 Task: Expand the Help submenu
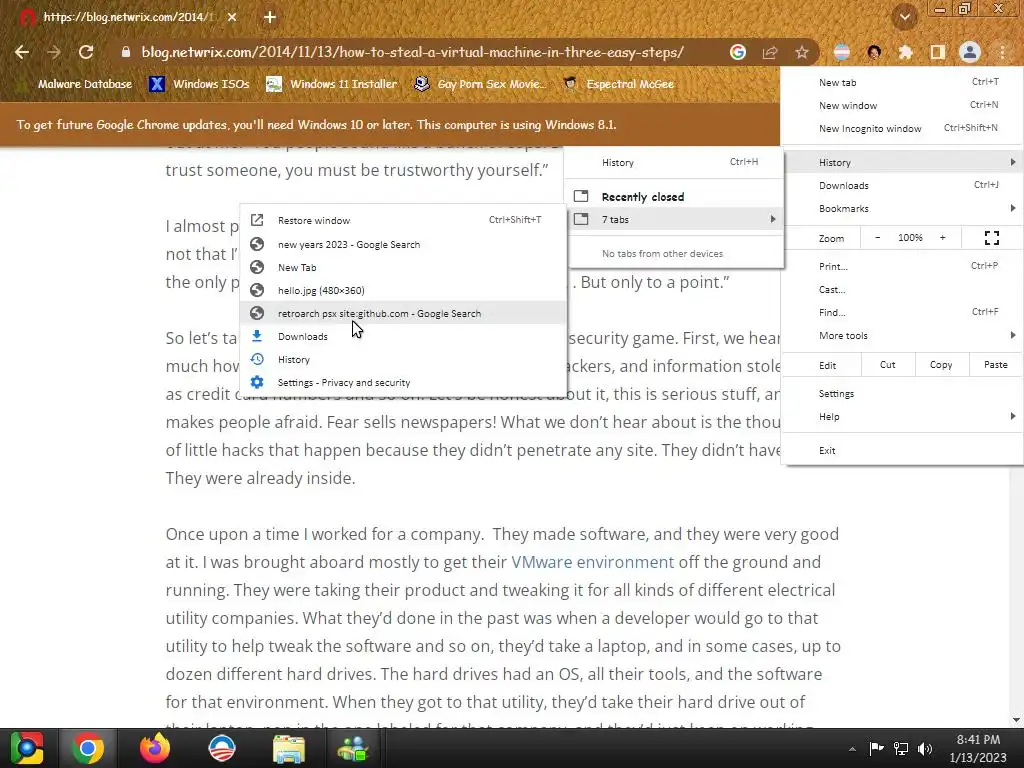click(902, 417)
